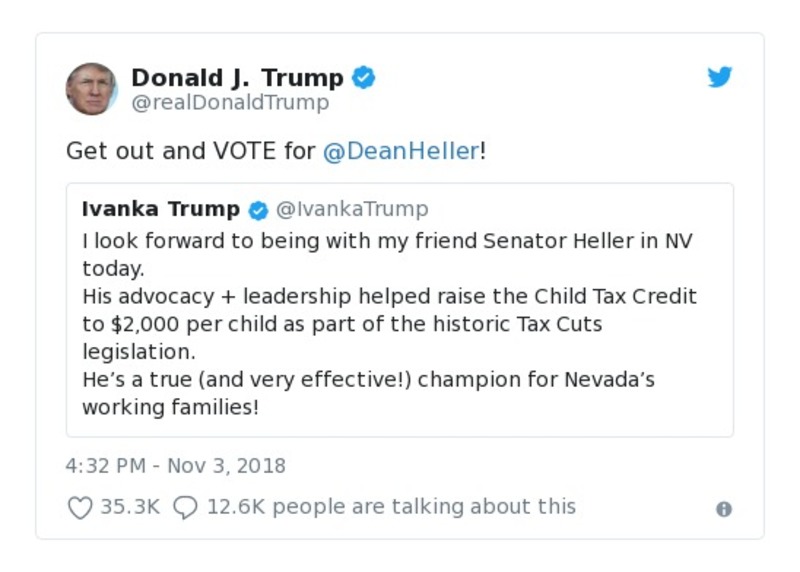Click the 35.3K likes count

[x=130, y=507]
